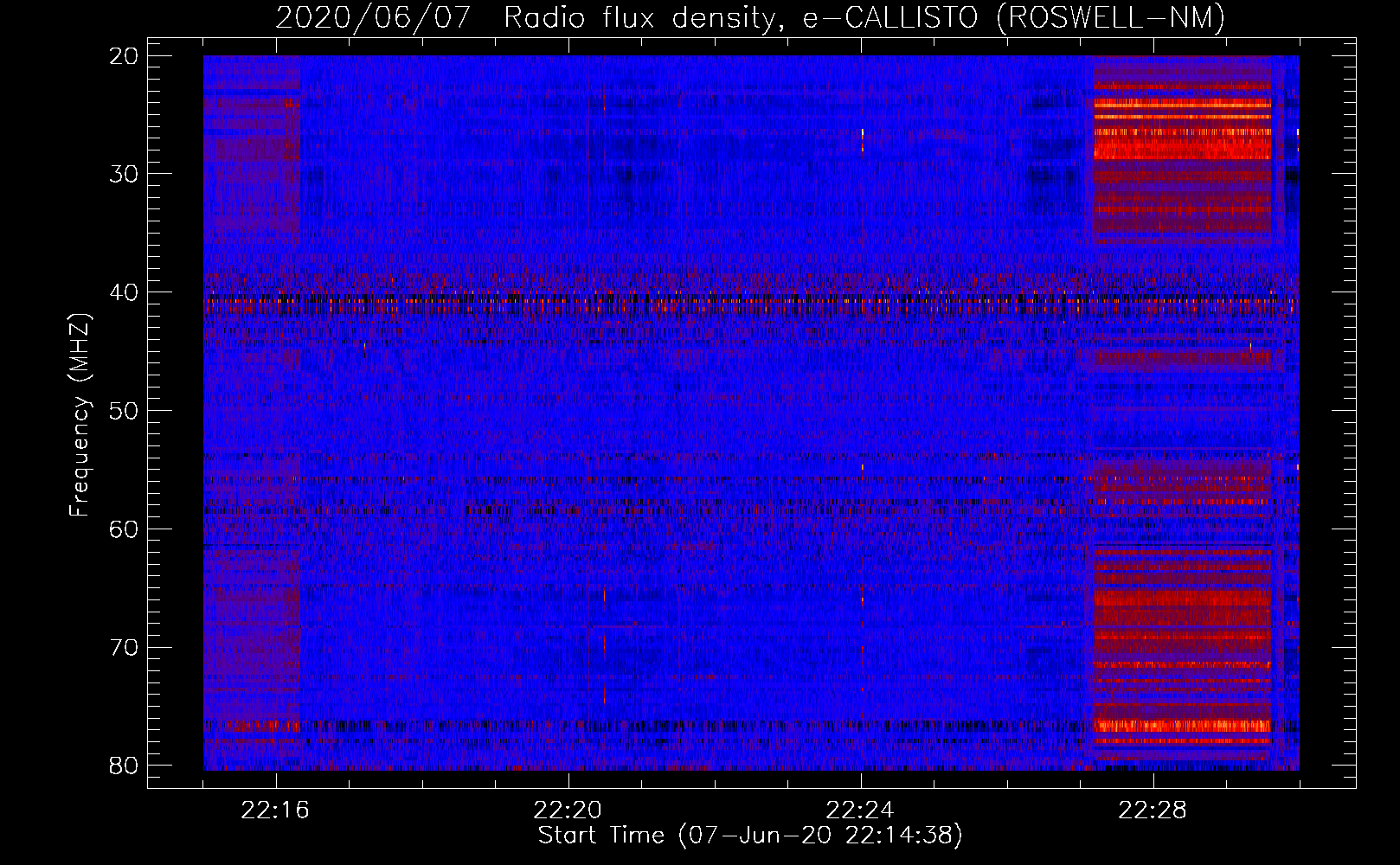
Task: Click the 22:28 time tick label
Action: [1153, 811]
